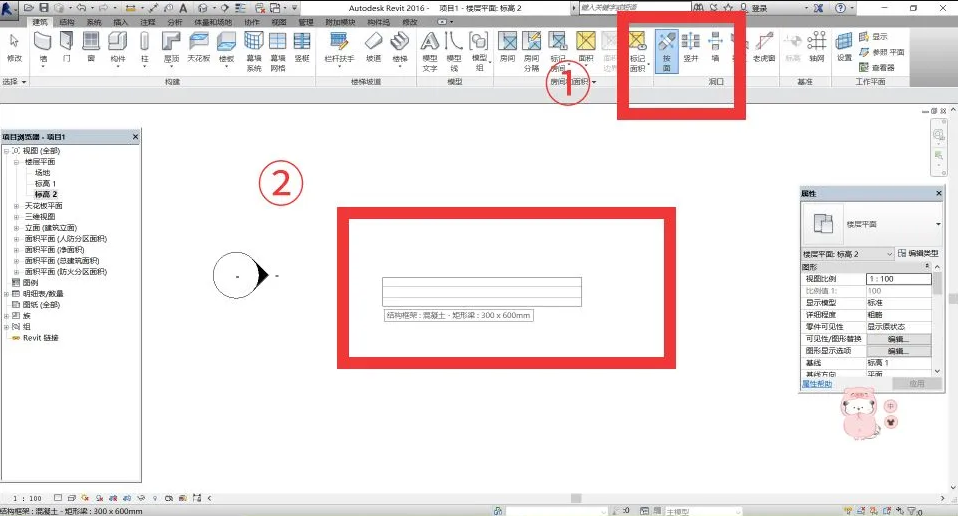Click the 修改 (Modify) arrow tool
The image size is (958, 516).
pyautogui.click(x=14, y=48)
